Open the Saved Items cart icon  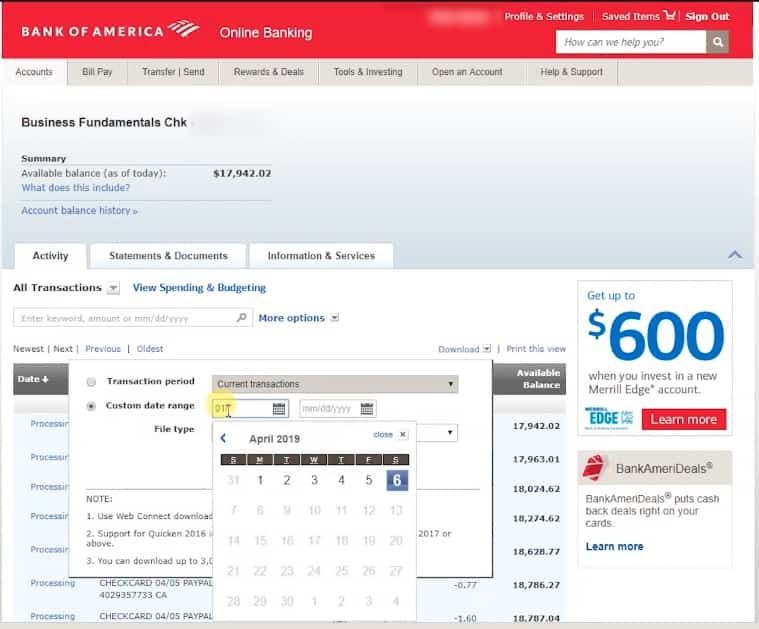[x=669, y=15]
